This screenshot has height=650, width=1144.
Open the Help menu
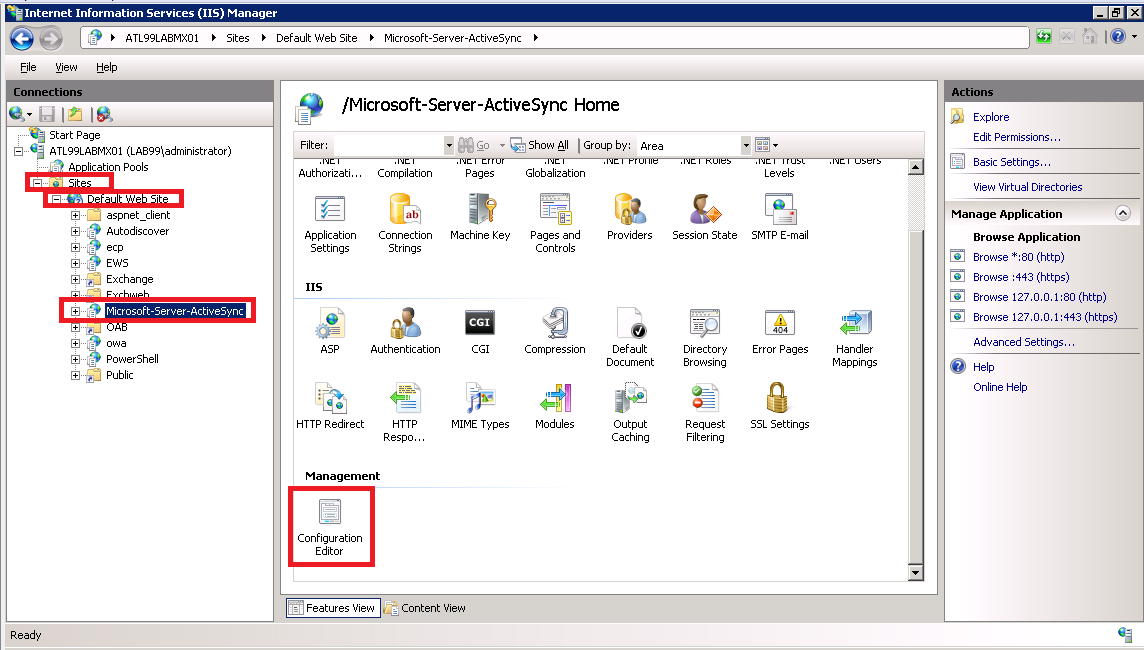[x=107, y=67]
